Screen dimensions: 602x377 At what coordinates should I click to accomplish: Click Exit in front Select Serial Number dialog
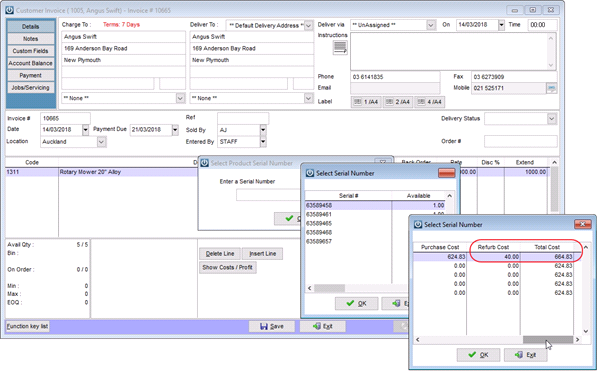tap(526, 355)
